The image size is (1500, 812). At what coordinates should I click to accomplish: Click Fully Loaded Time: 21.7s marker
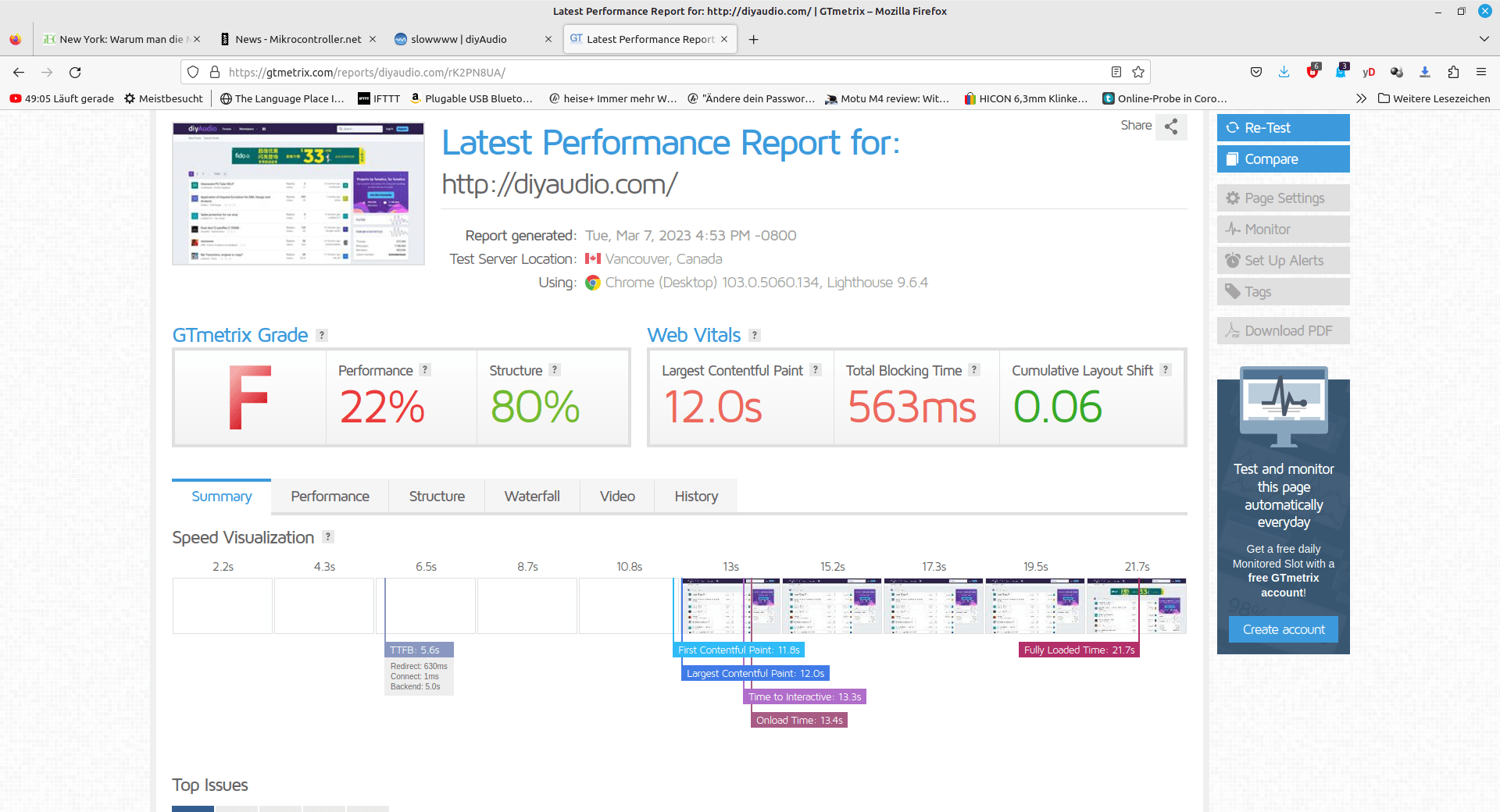pos(1079,650)
